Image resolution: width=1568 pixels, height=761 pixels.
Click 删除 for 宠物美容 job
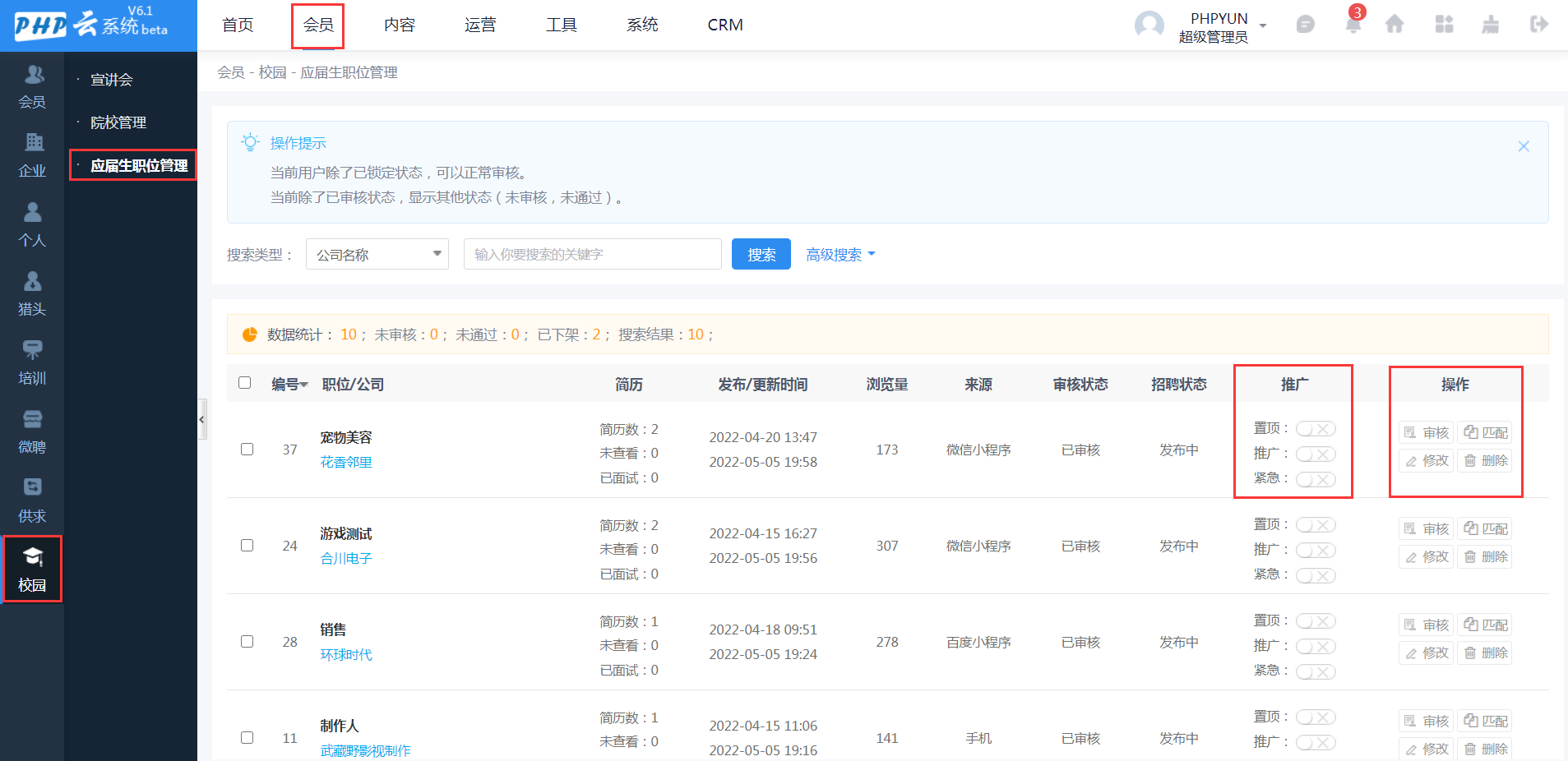point(1485,460)
